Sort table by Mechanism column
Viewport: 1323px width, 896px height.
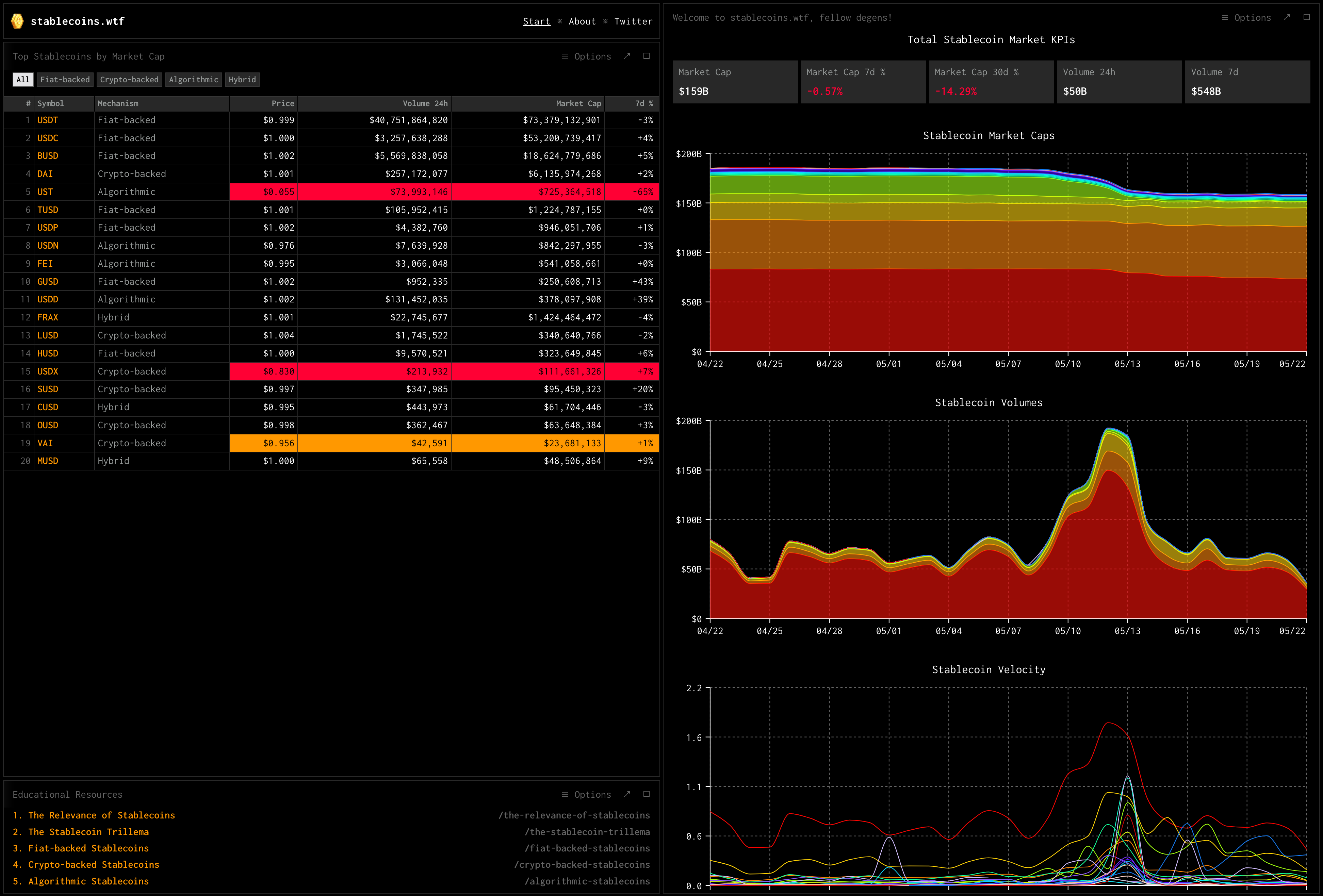coord(162,104)
